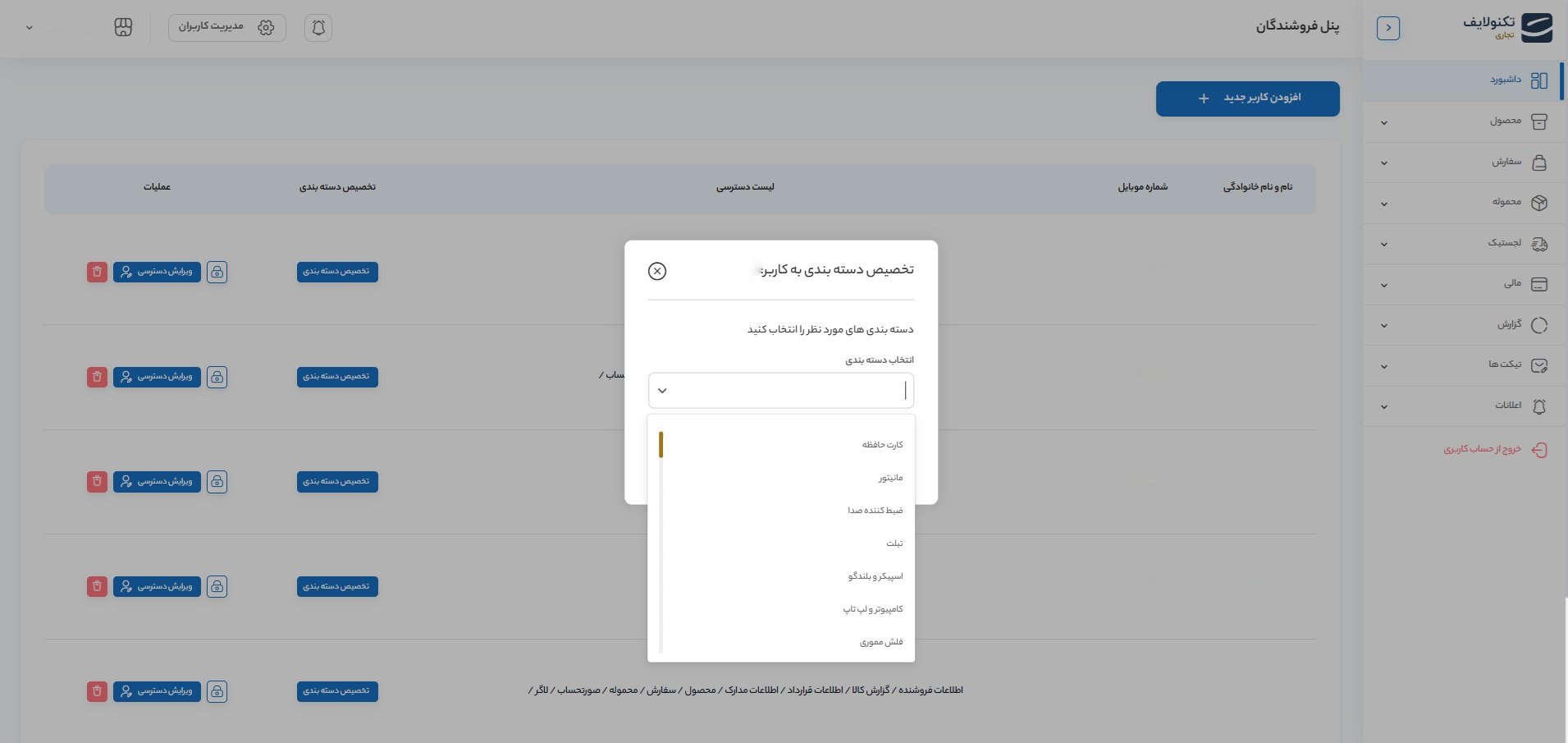1568x743 pixels.
Task: Click the dropdown list scrollbar thumb
Action: pyautogui.click(x=661, y=444)
